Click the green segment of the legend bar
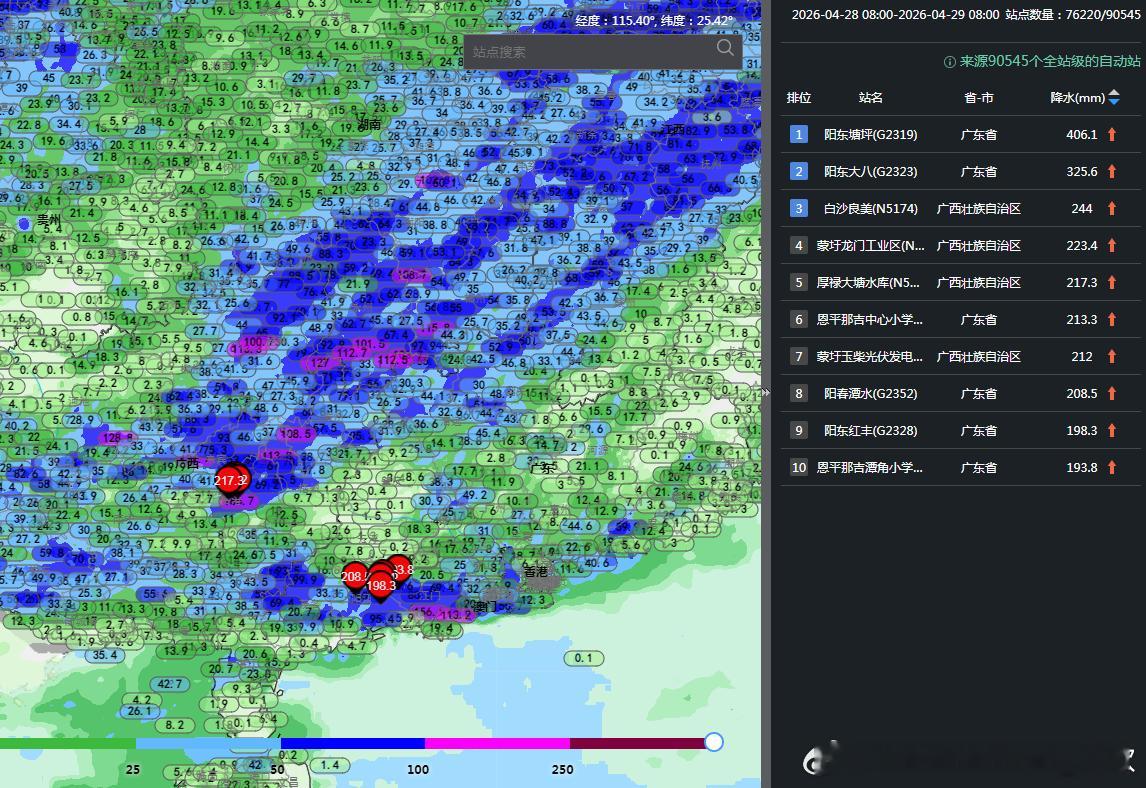The height and width of the screenshot is (788, 1146). (67, 743)
